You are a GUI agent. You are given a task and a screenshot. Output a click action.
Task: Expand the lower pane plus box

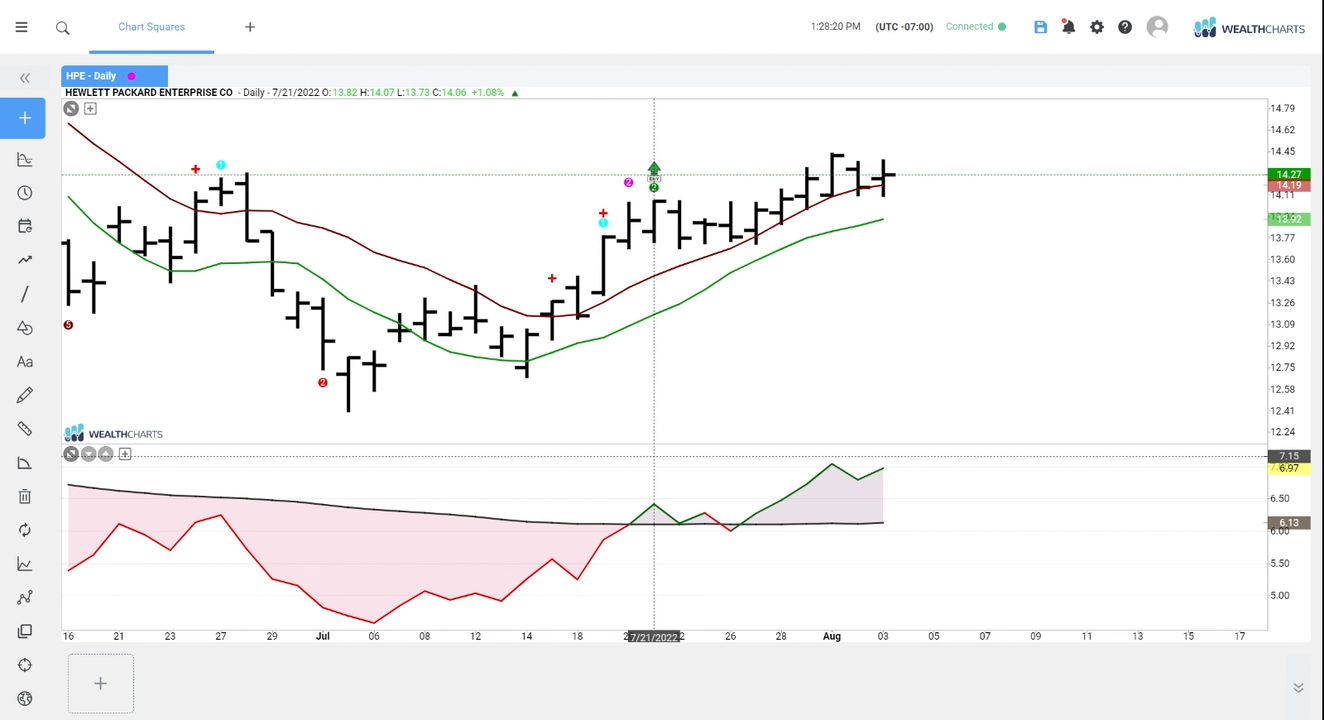click(125, 454)
